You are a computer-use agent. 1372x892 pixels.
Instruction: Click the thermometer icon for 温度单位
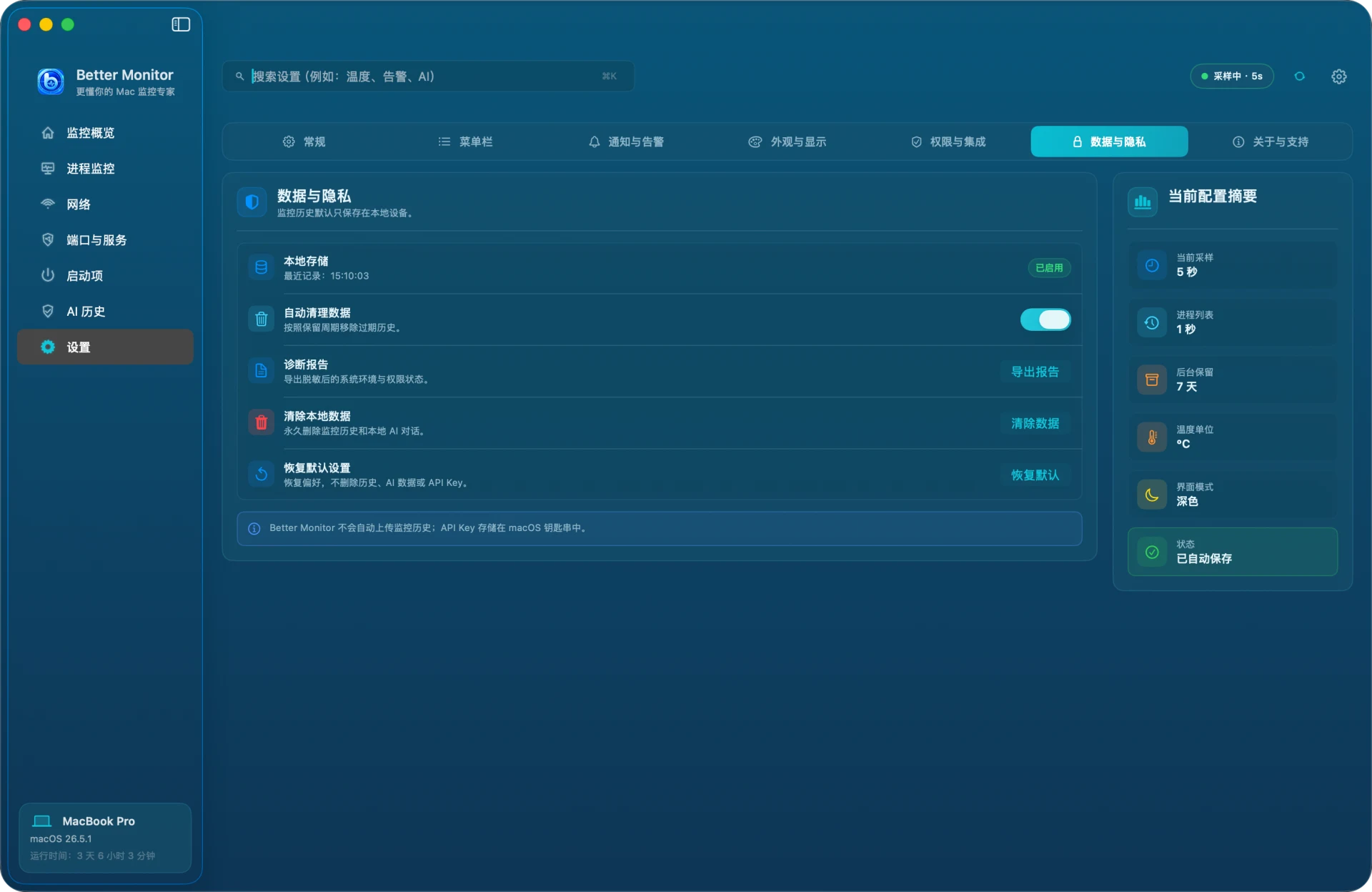pos(1152,437)
